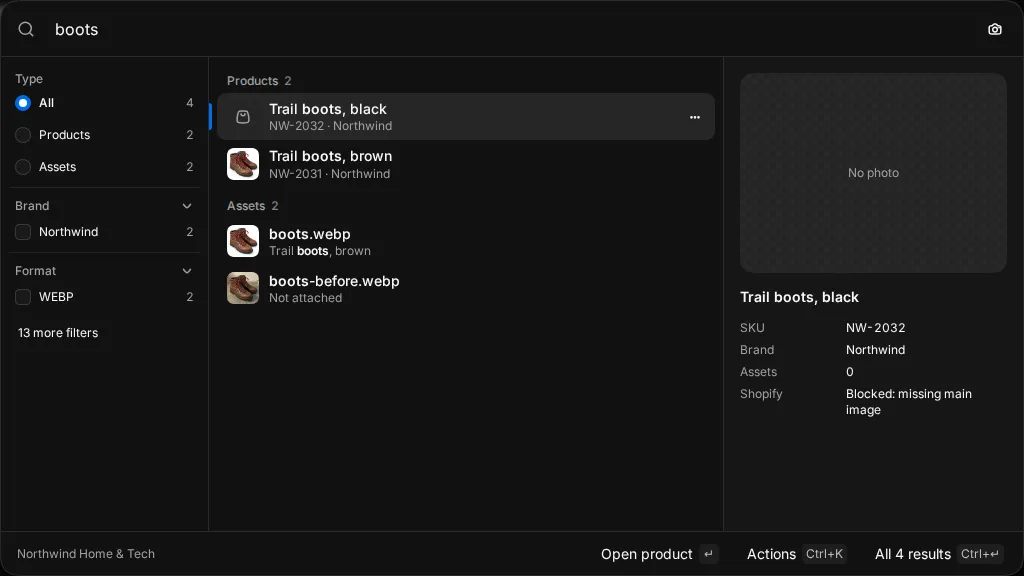Click boots.webp asset thumbnail

(243, 241)
